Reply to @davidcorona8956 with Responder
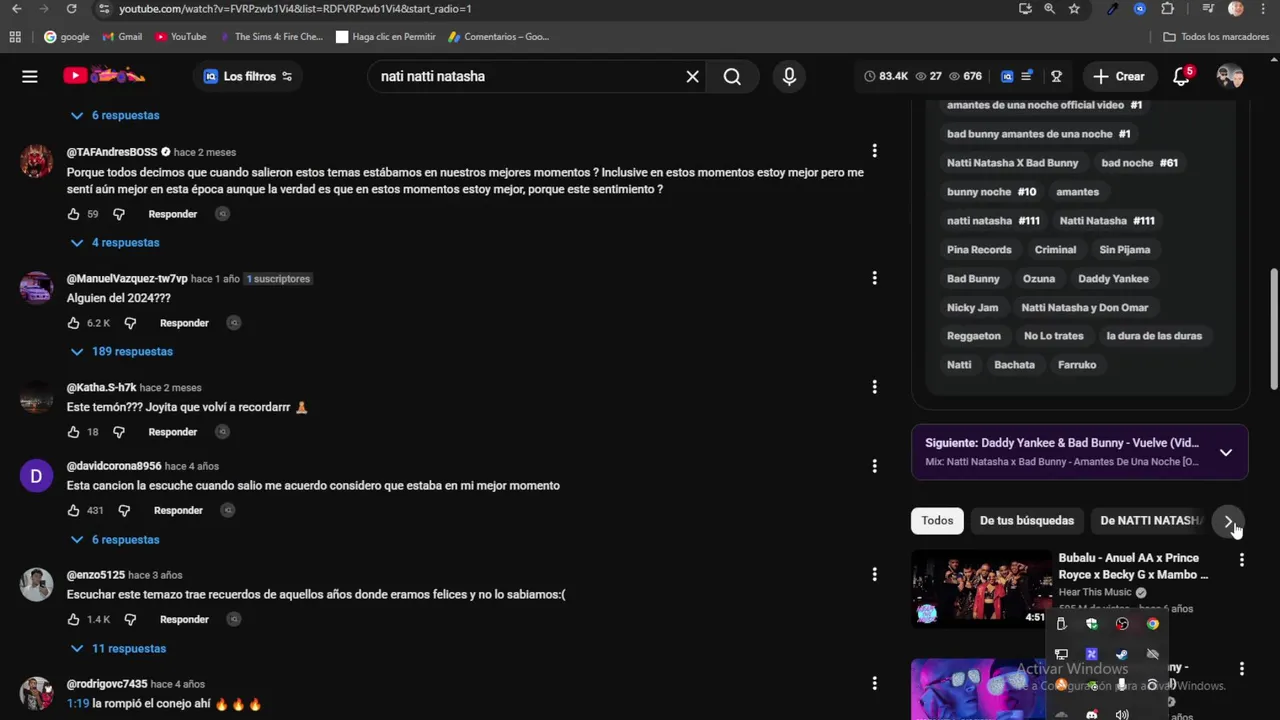 tap(178, 510)
